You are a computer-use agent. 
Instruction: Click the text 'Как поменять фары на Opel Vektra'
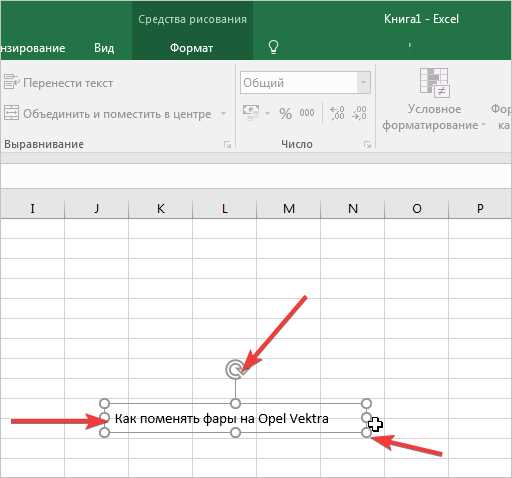click(222, 418)
